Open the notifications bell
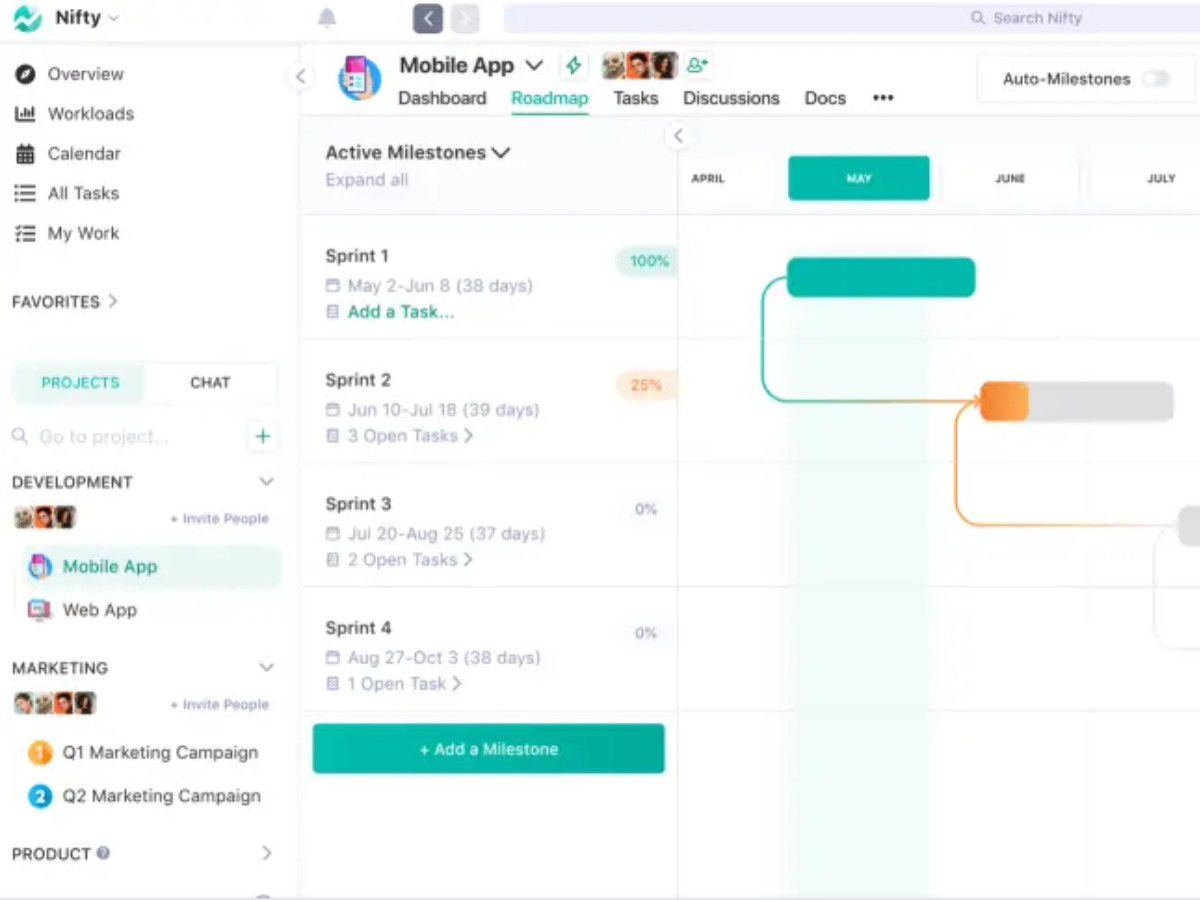The height and width of the screenshot is (900, 1200). [327, 18]
